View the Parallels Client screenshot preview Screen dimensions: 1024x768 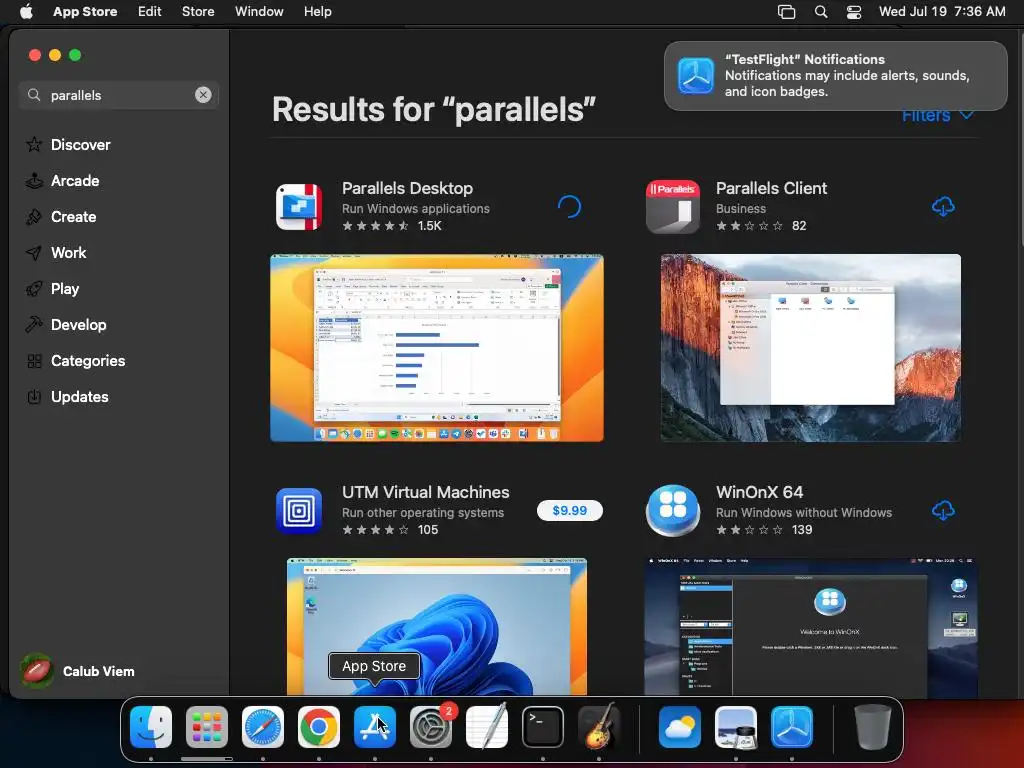pos(810,348)
